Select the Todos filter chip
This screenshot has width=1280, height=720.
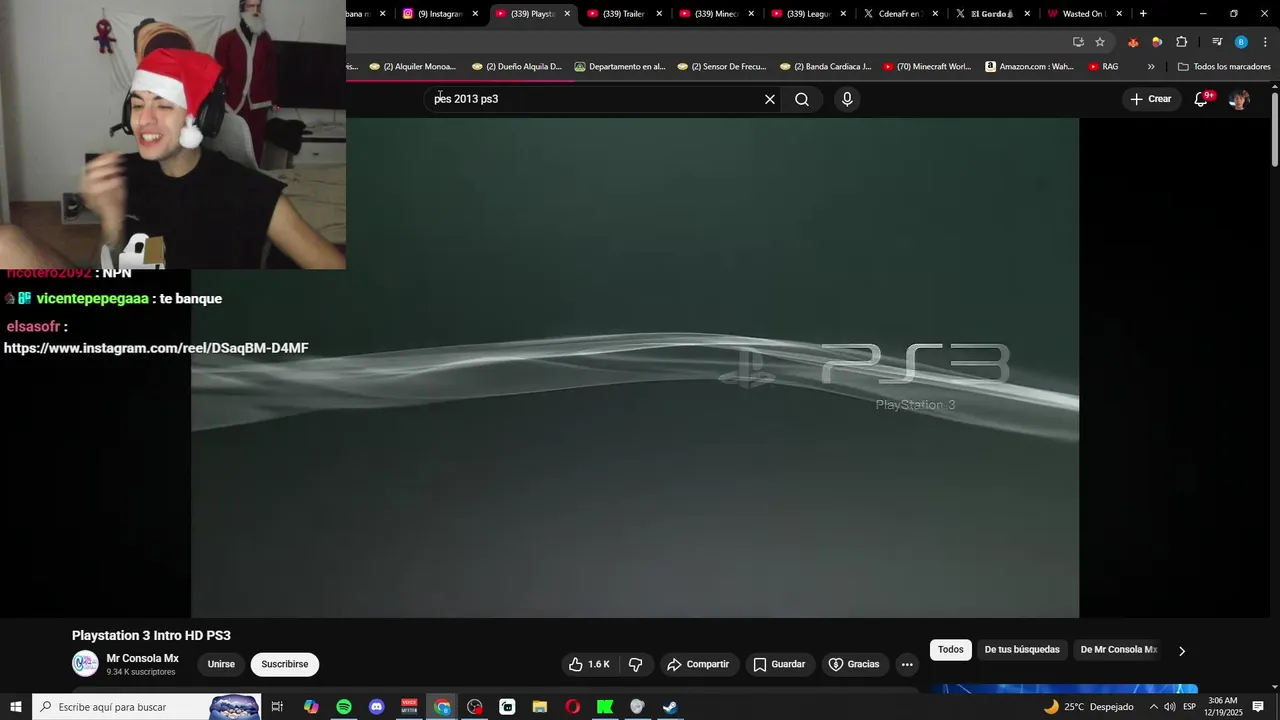click(x=951, y=650)
